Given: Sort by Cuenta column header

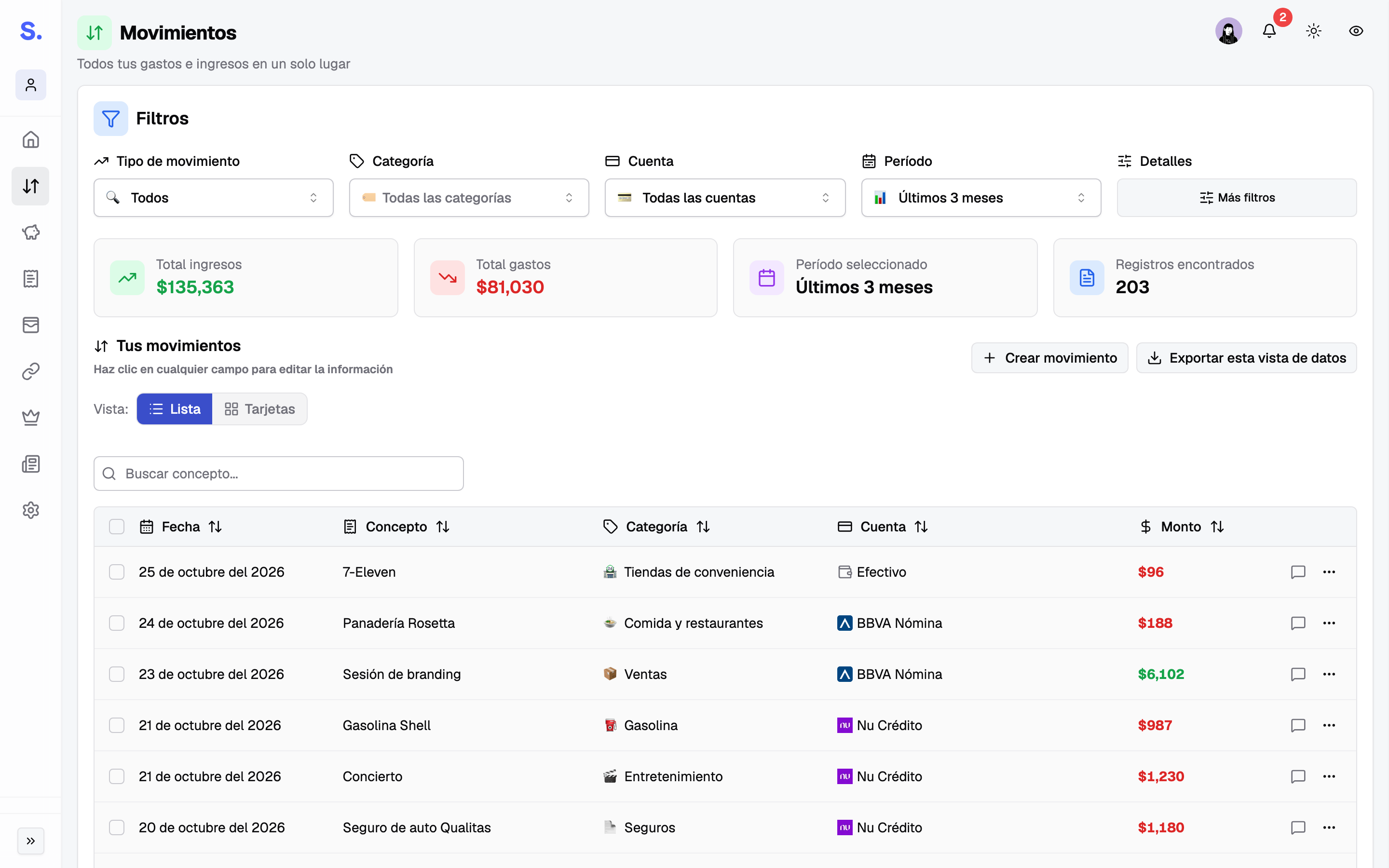Looking at the screenshot, I should click(883, 527).
